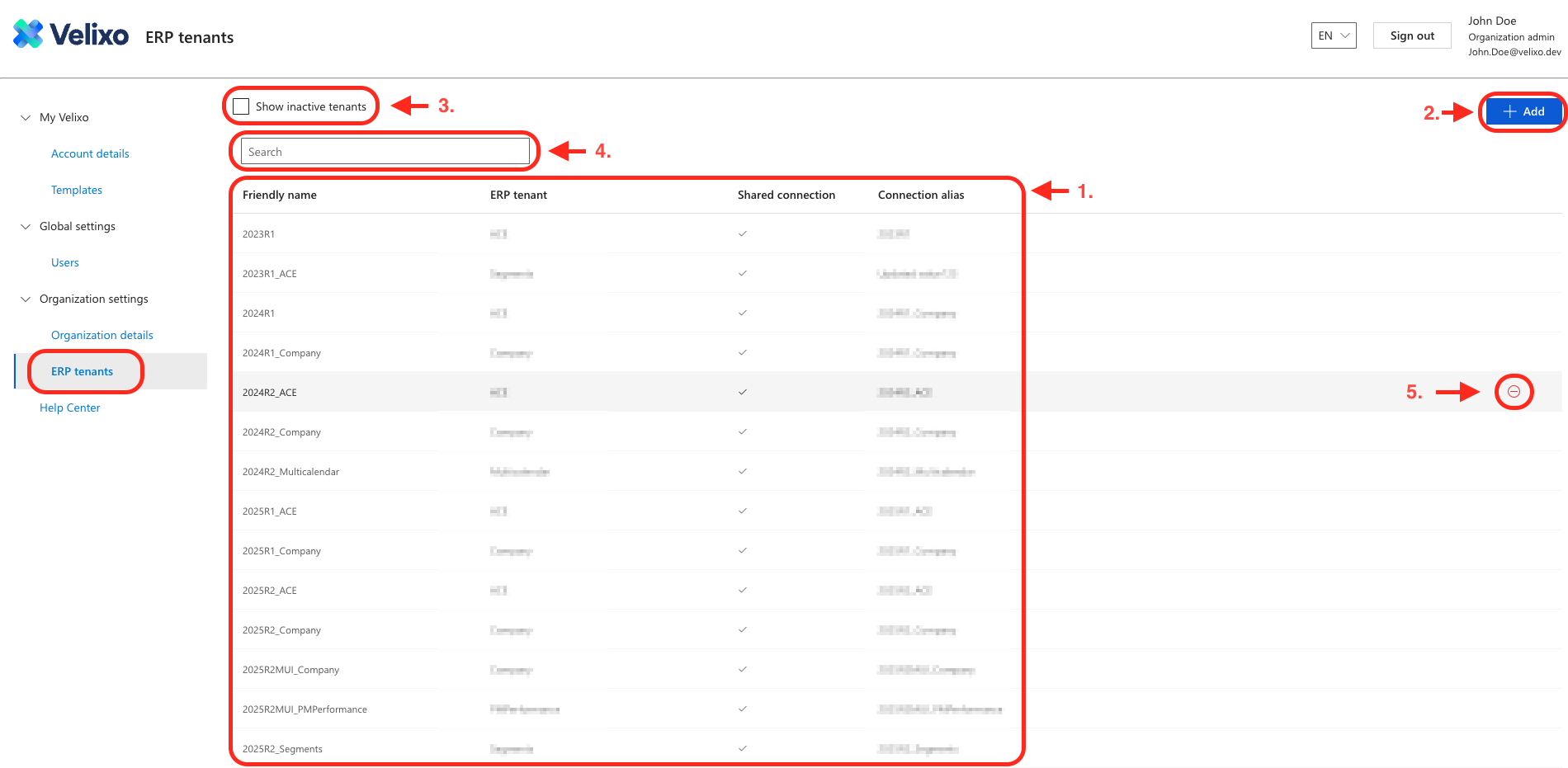This screenshot has width=1568, height=768.
Task: Click the Sign out button
Action: tap(1411, 35)
